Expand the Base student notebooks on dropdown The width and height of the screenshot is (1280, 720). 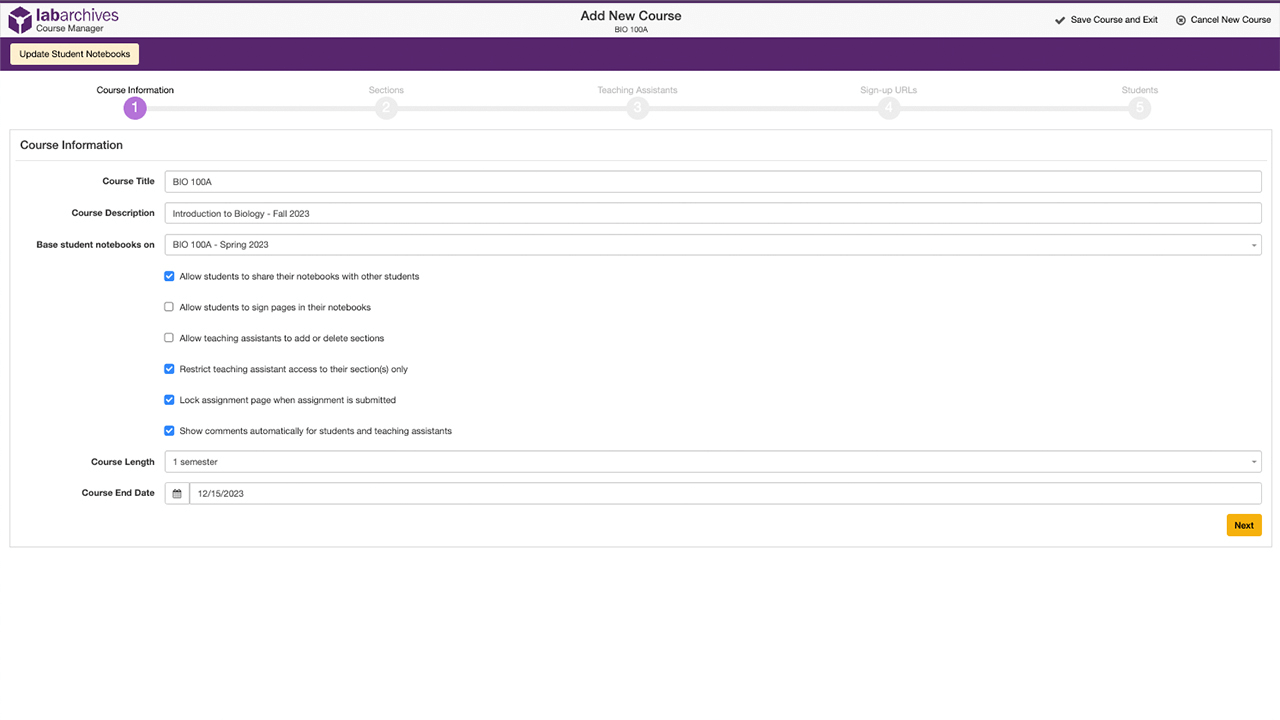coord(713,244)
